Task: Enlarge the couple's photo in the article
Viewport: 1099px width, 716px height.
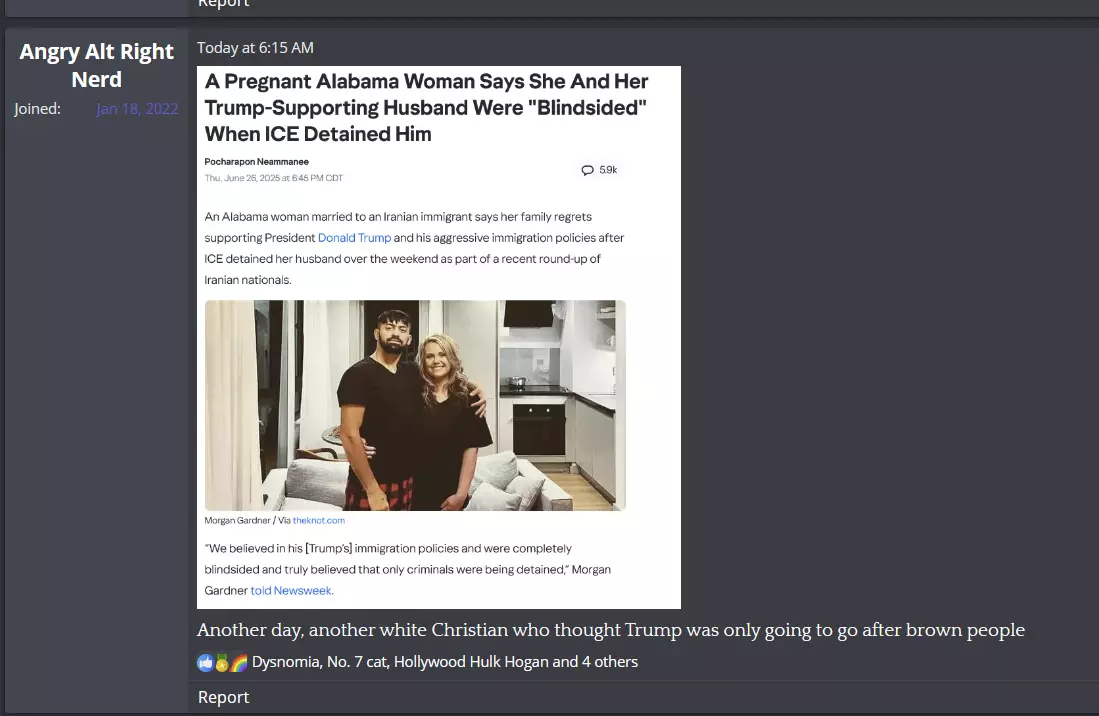Action: [415, 405]
